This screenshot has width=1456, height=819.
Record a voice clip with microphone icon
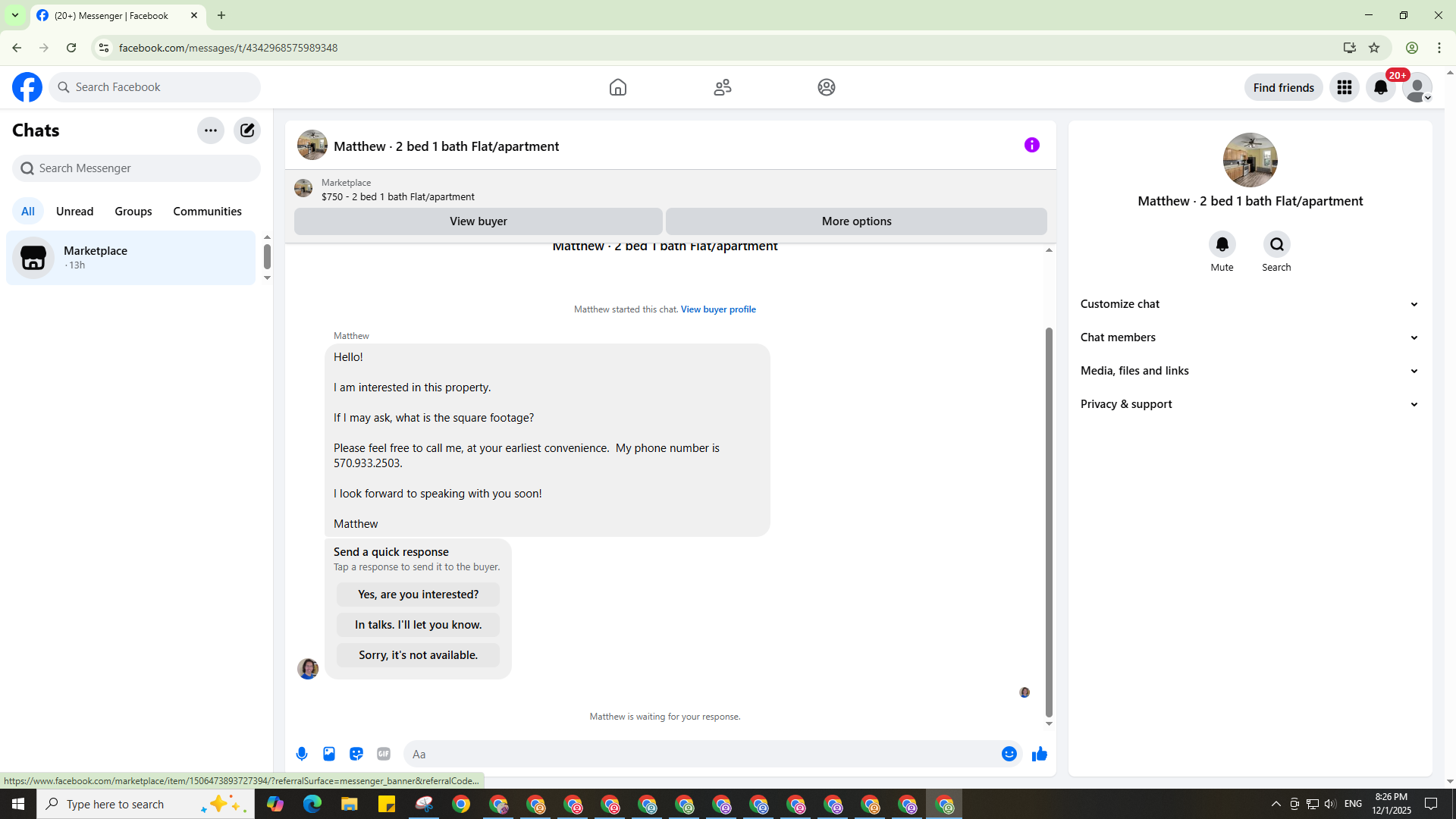[302, 754]
